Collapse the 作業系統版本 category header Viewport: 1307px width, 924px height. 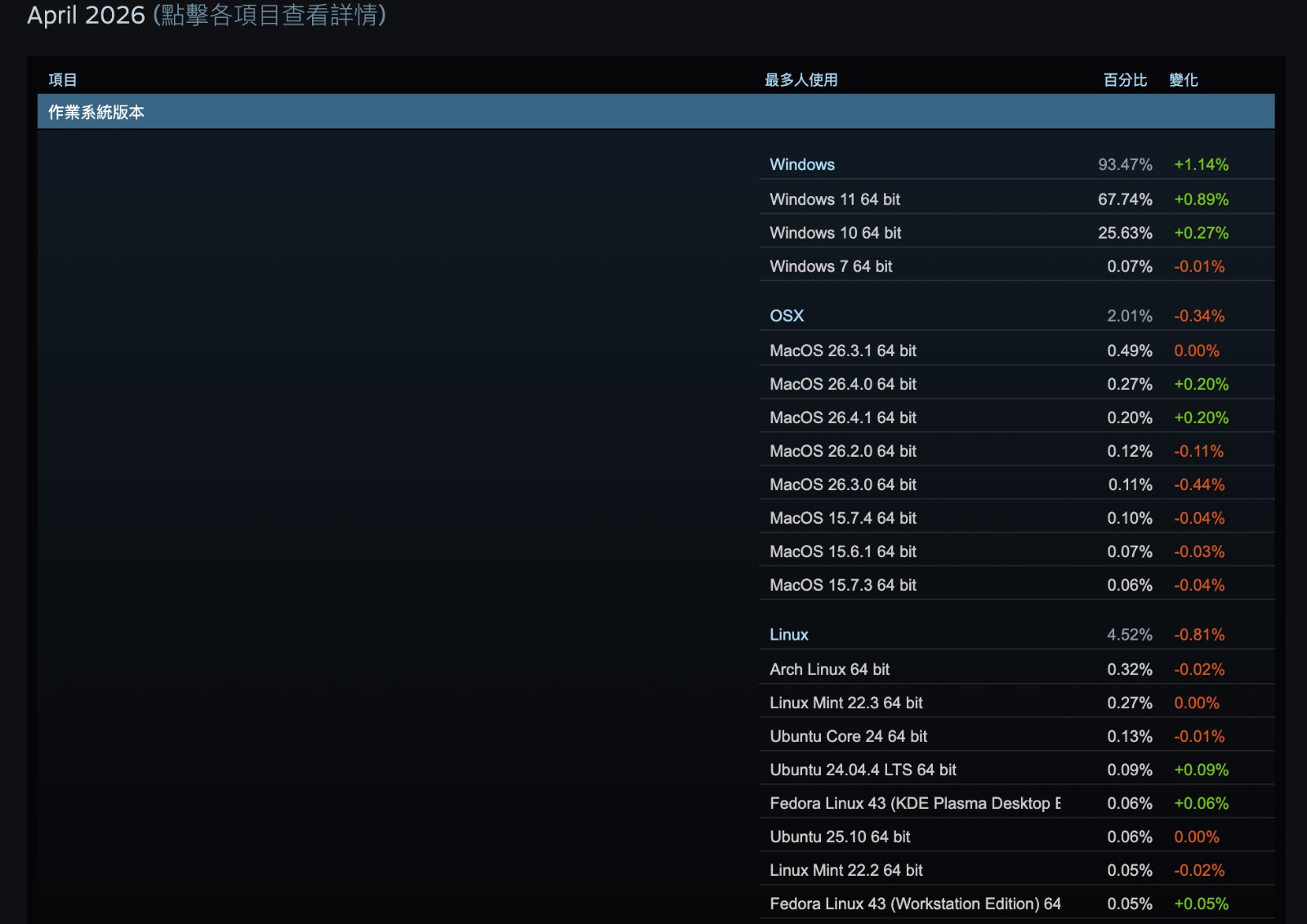click(x=656, y=112)
